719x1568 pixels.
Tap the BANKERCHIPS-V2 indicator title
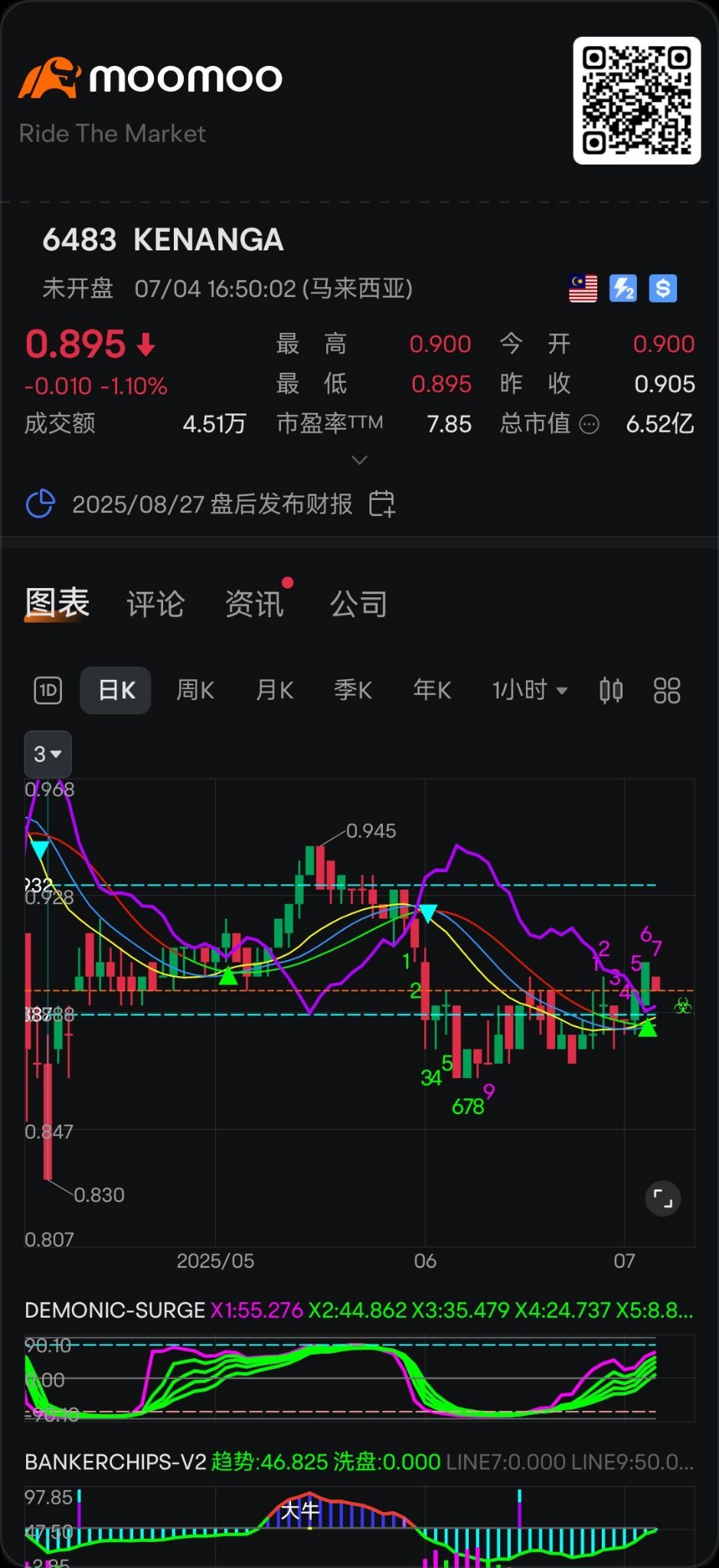pyautogui.click(x=116, y=1462)
